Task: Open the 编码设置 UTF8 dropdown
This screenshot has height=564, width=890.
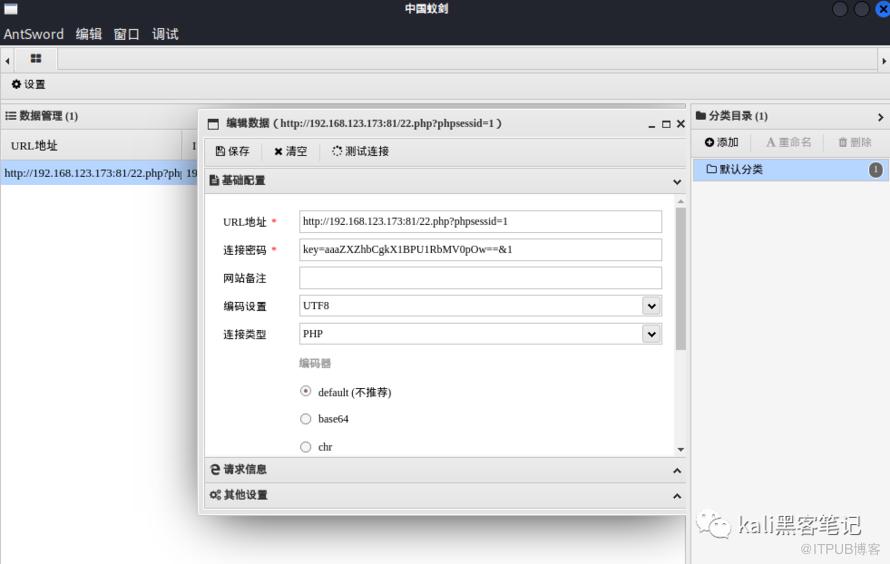Action: pyautogui.click(x=652, y=306)
